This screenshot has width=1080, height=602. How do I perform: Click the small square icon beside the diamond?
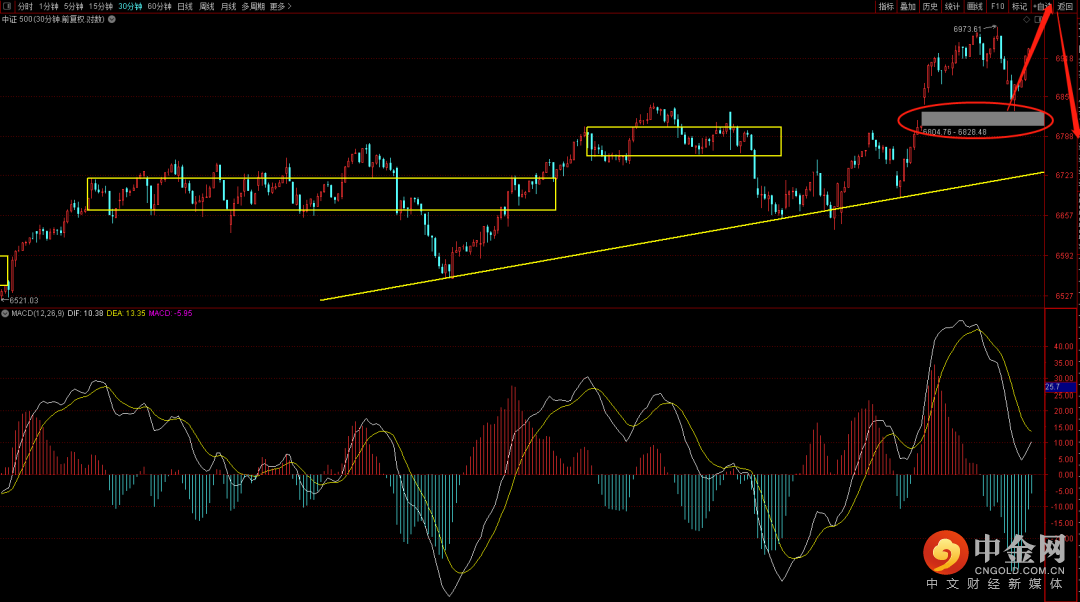1037,19
